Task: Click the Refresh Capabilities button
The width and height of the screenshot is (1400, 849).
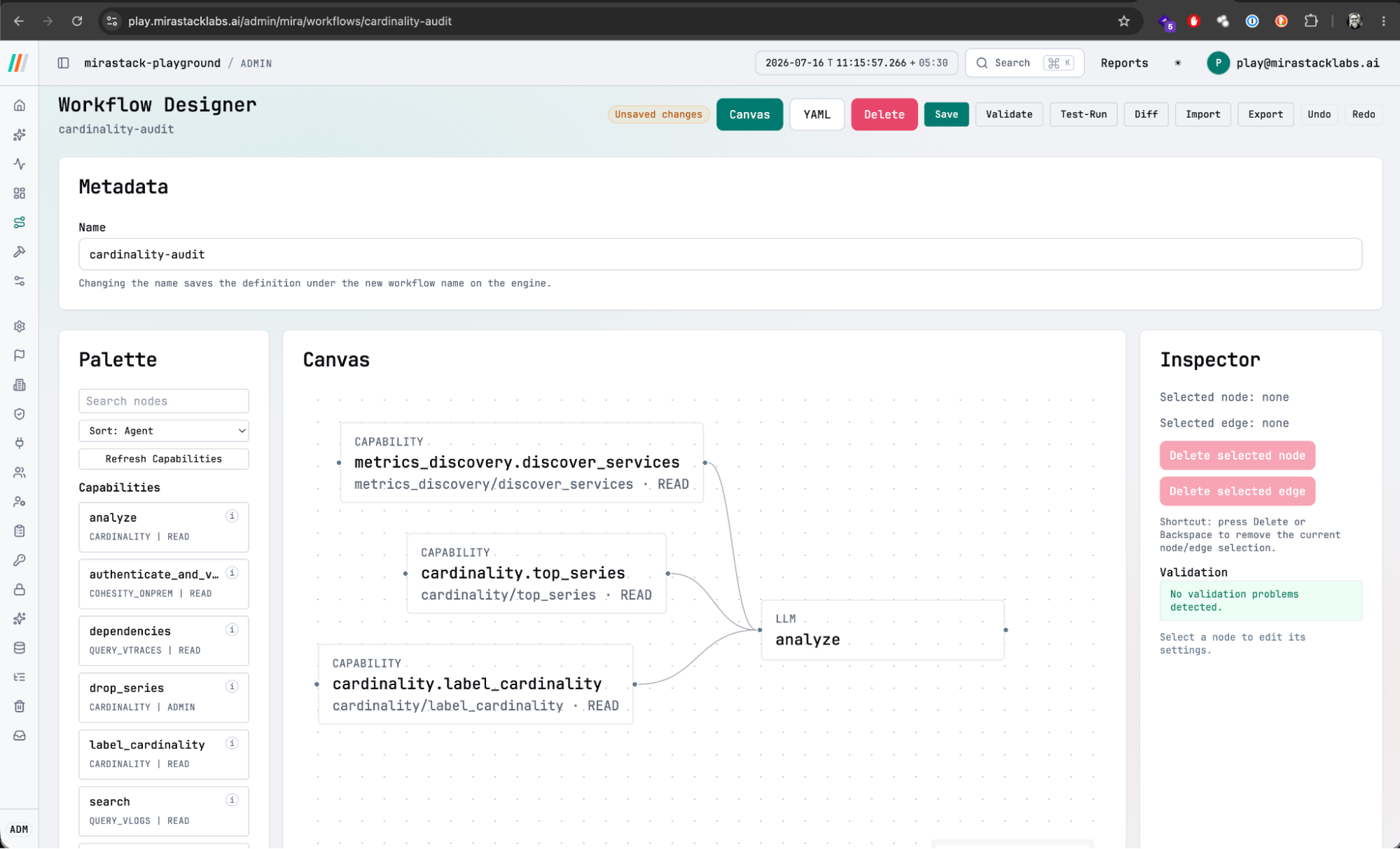Action: point(164,459)
